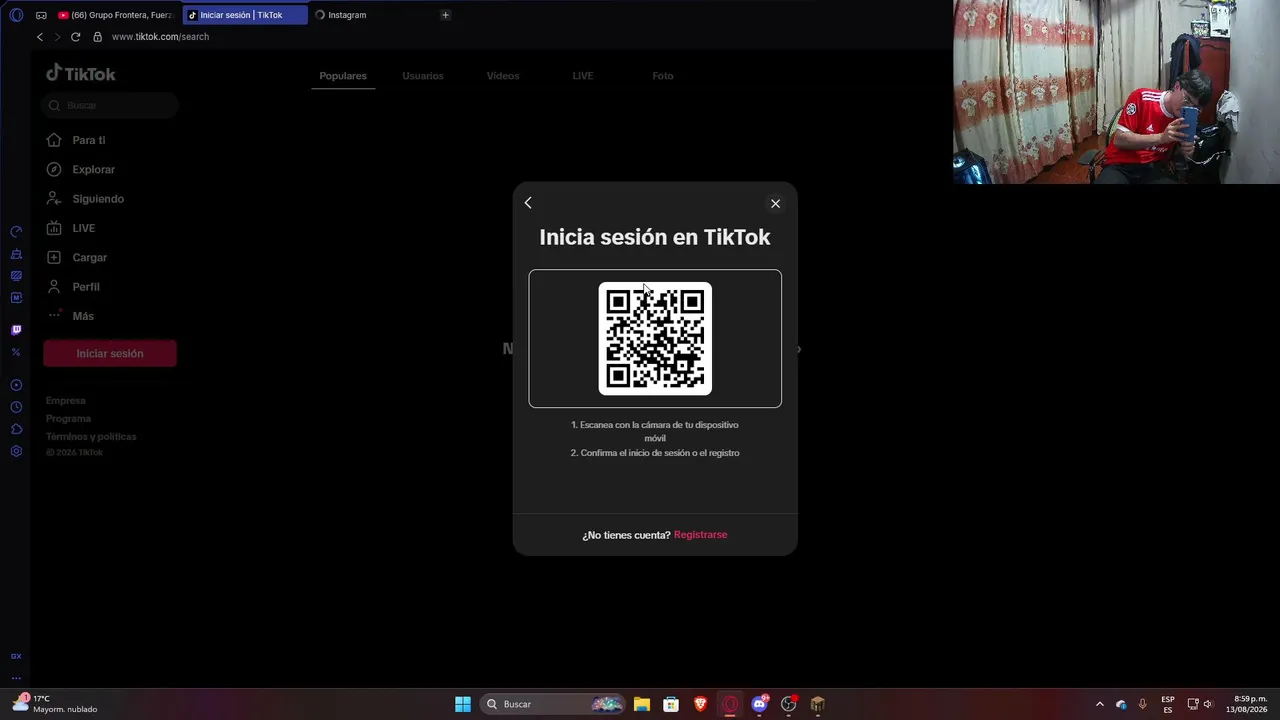The width and height of the screenshot is (1280, 720).
Task: Go back in the TikTok login dialog
Action: pyautogui.click(x=528, y=203)
